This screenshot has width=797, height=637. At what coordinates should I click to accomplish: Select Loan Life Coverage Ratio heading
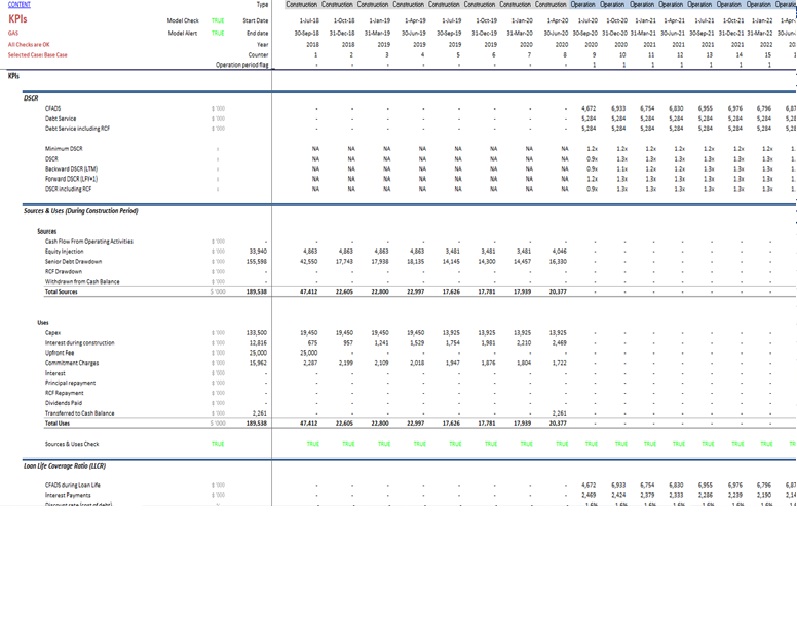(65, 466)
